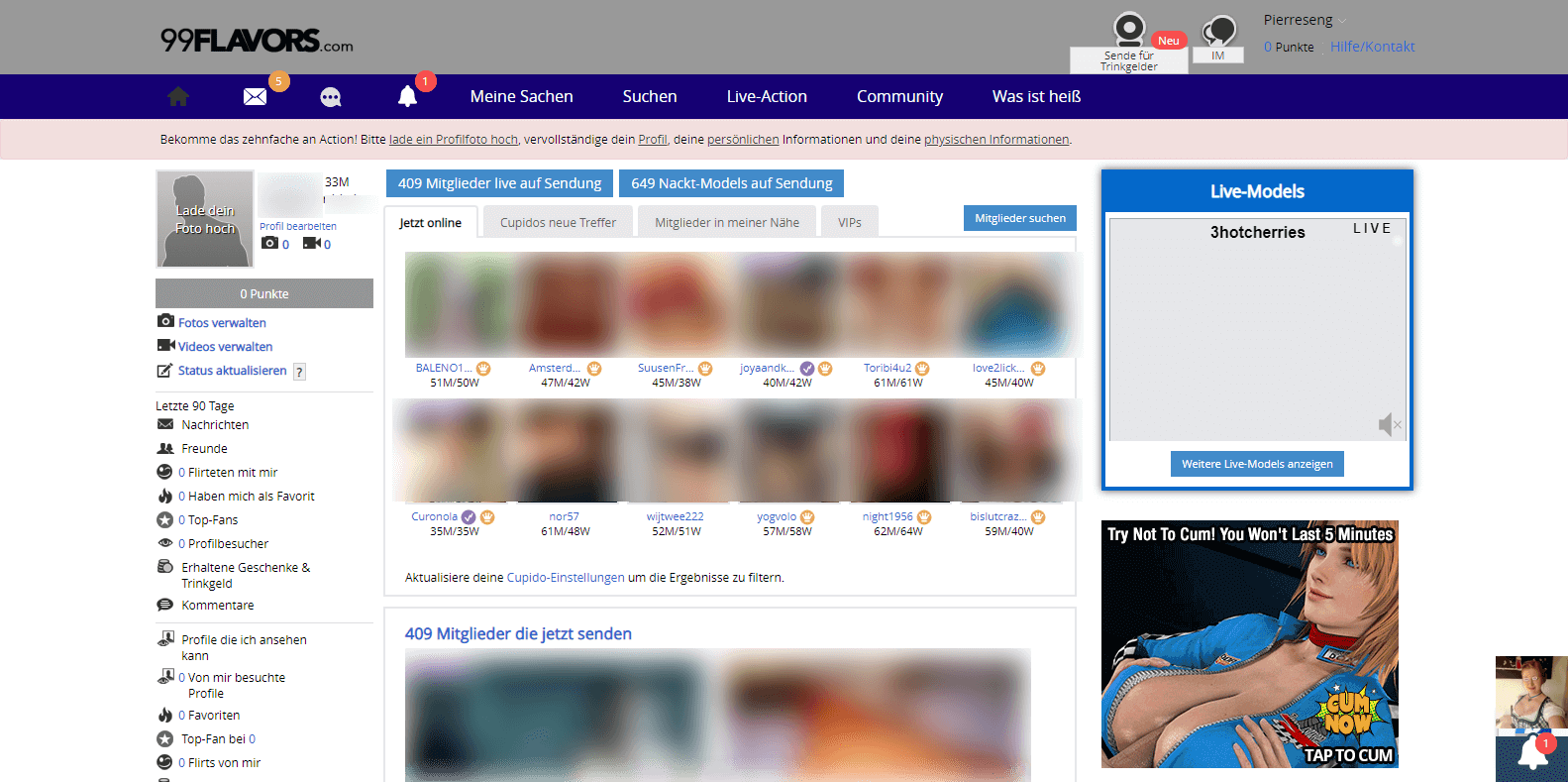The image size is (1568, 782).
Task: Click the help question mark next to Status
Action: tap(299, 372)
